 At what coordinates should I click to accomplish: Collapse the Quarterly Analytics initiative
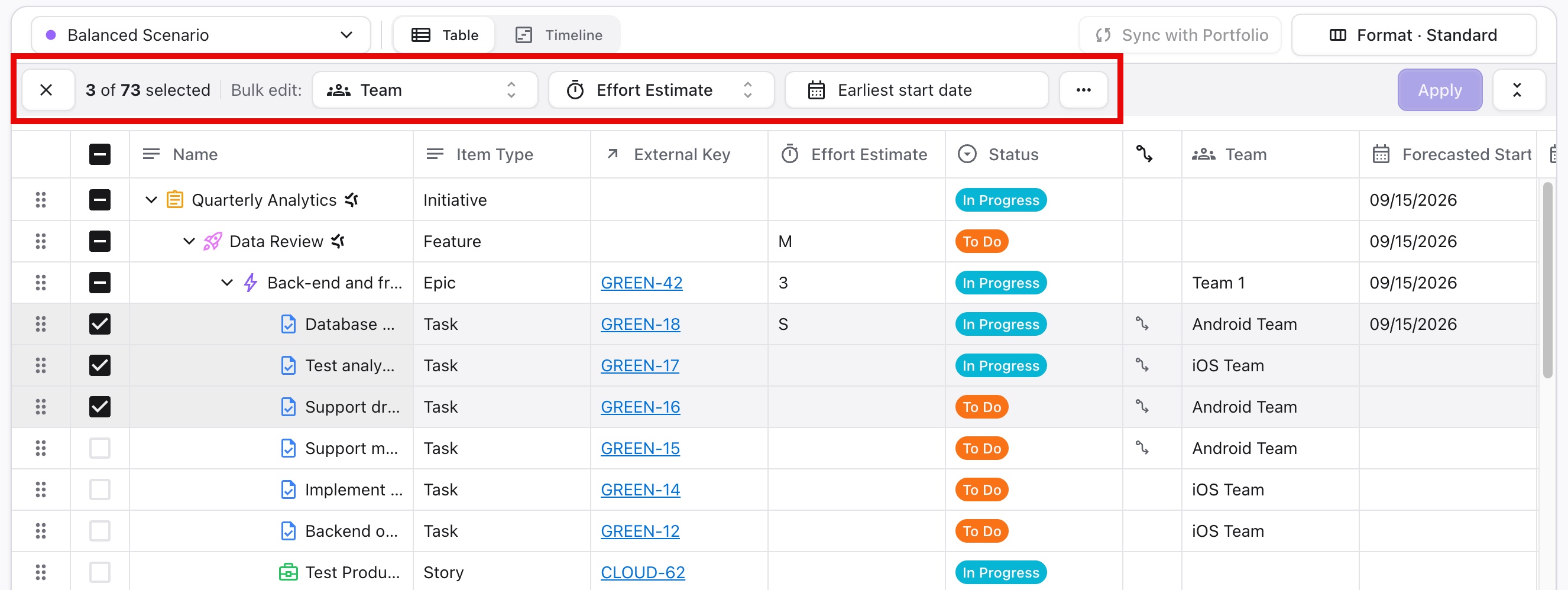click(151, 200)
